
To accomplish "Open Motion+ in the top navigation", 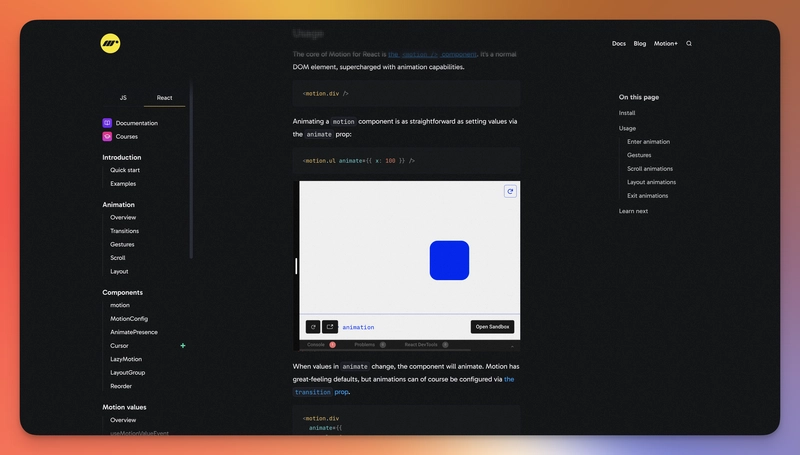I will click(666, 43).
